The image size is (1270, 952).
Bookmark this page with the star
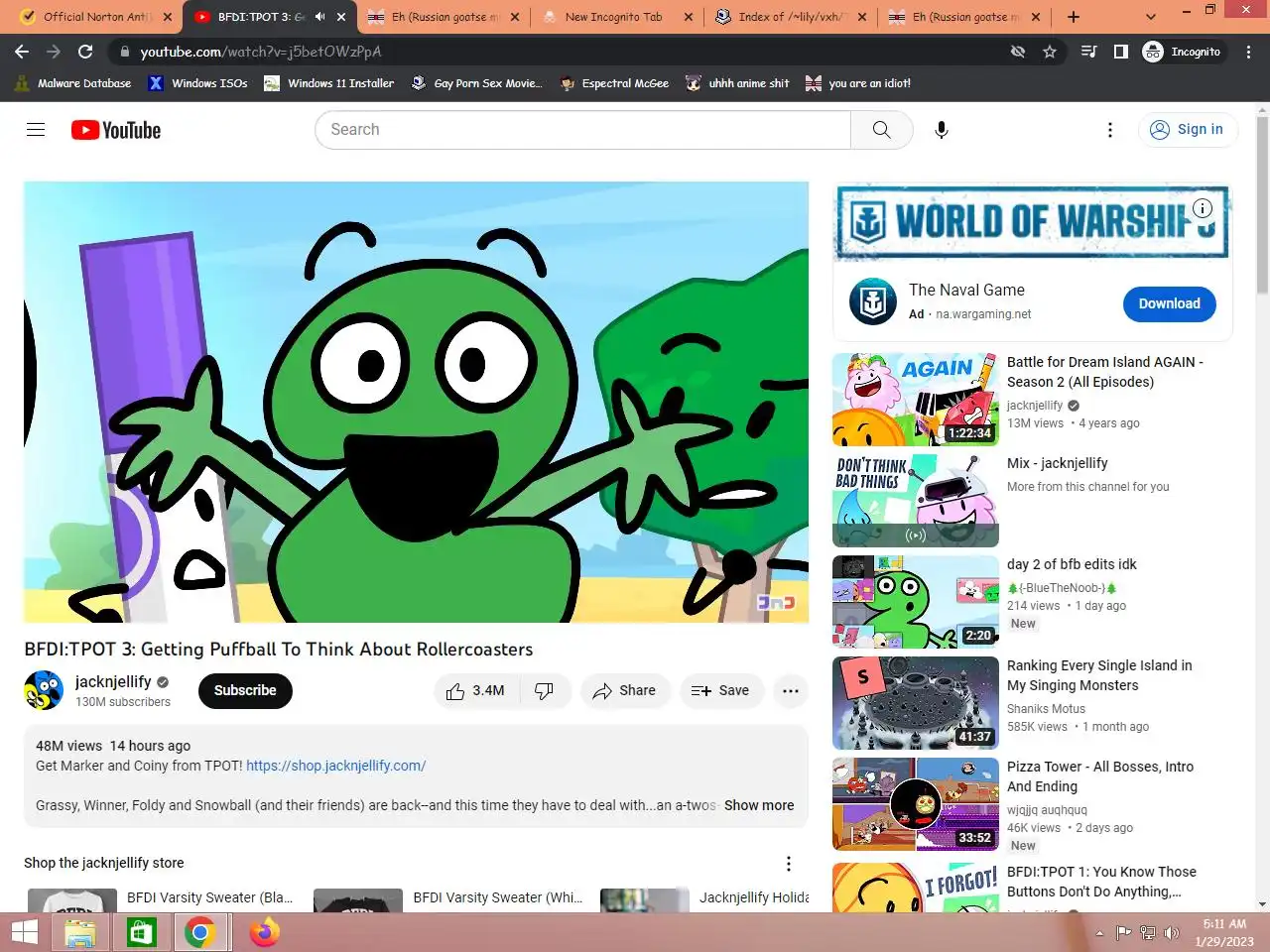pos(1050,52)
